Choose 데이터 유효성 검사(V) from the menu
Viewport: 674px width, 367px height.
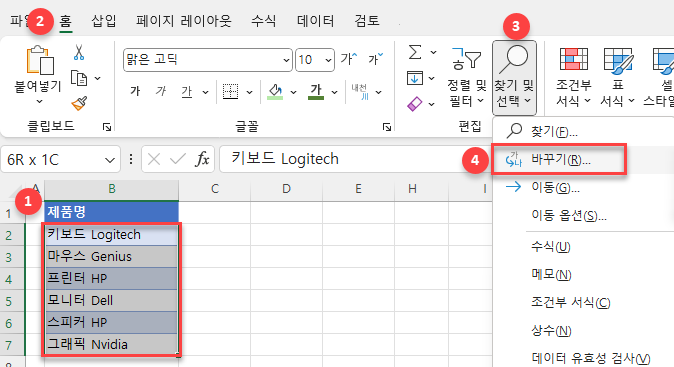[x=583, y=358]
